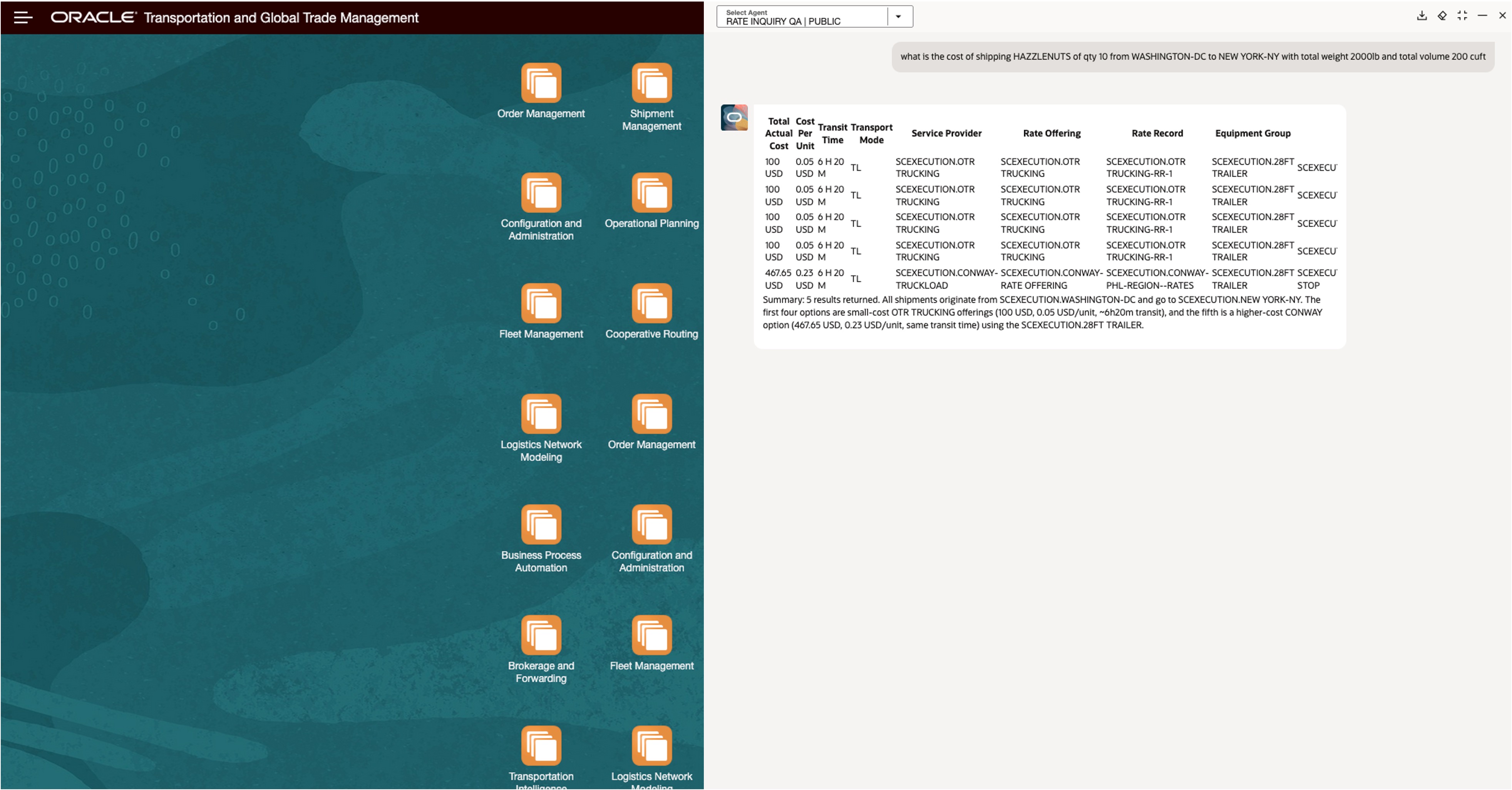Click the user's HAZZLENUTS question bubble
The width and height of the screenshot is (1512, 790).
tap(1192, 57)
